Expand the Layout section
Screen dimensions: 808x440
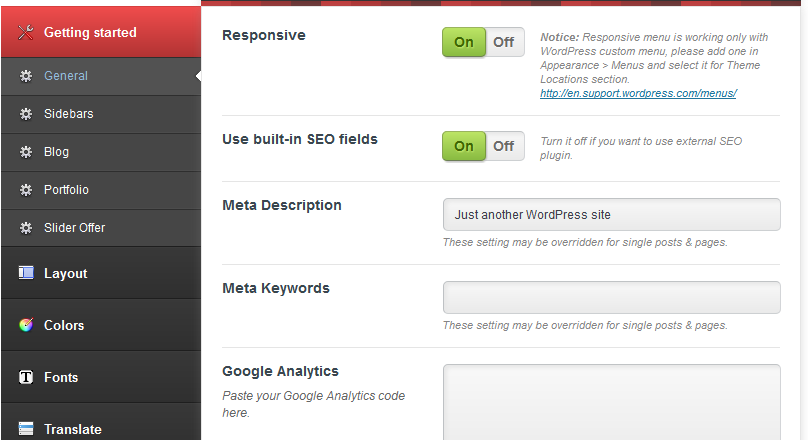(x=101, y=273)
